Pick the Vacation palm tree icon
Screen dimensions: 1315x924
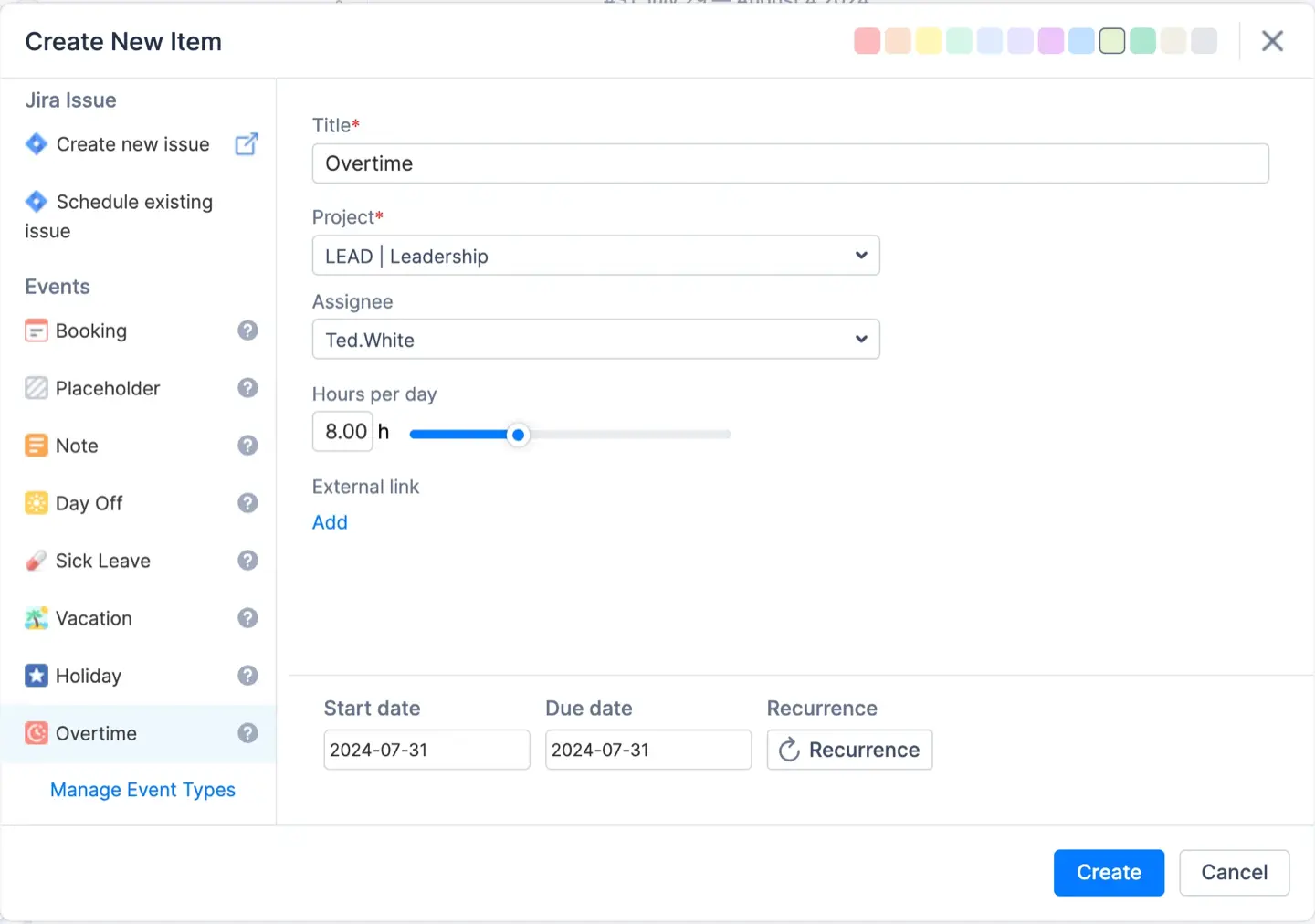pos(36,617)
